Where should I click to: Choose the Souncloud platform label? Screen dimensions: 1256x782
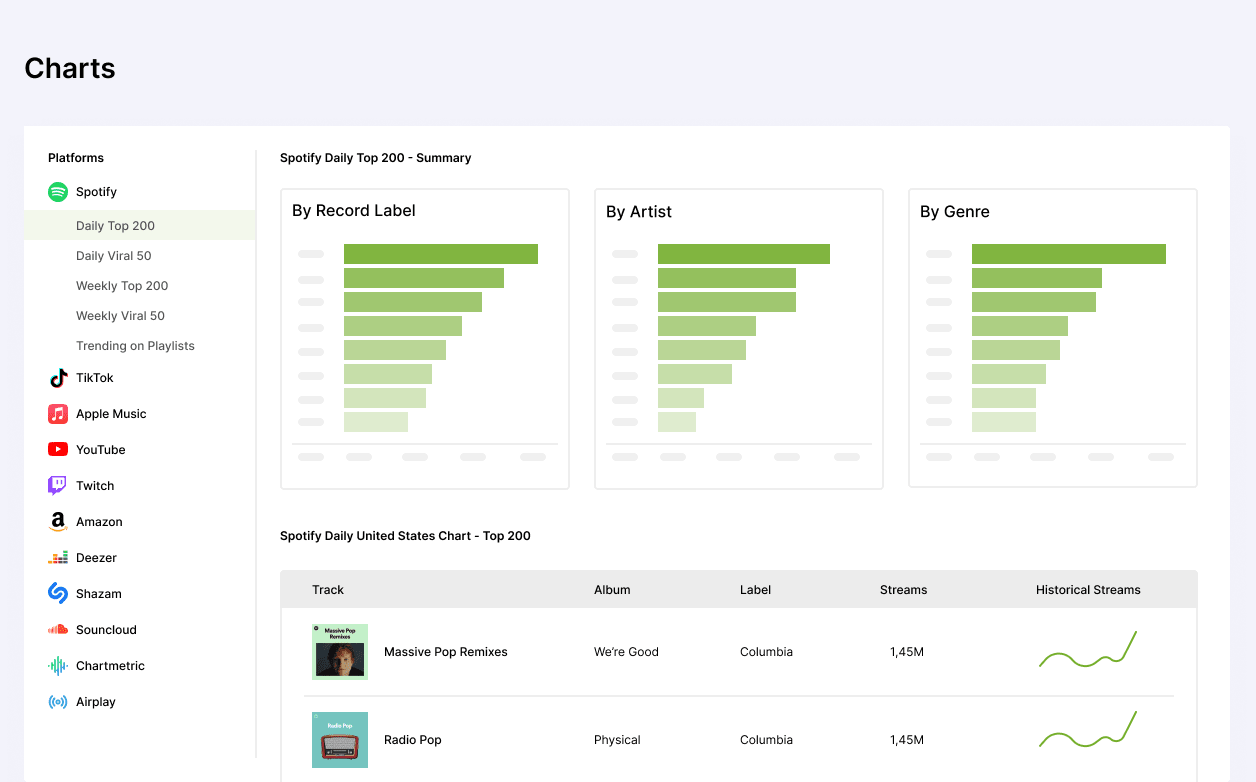(106, 630)
